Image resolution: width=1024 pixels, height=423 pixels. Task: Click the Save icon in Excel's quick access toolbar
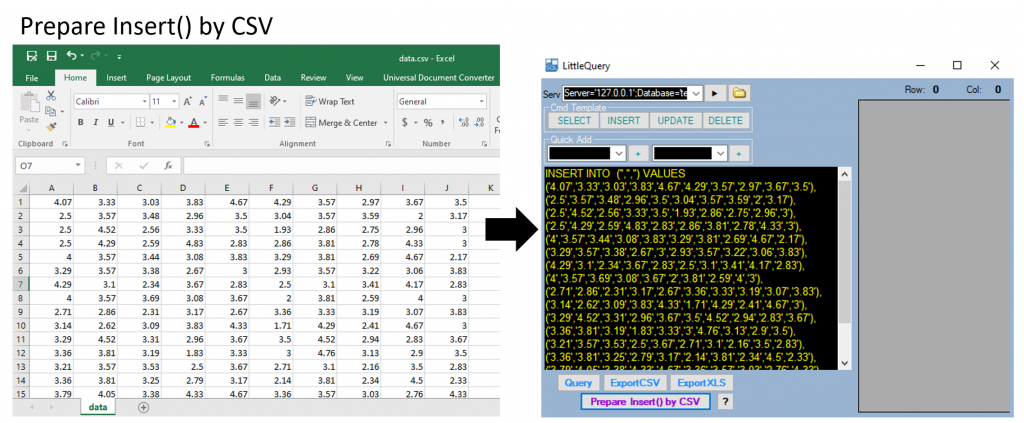pyautogui.click(x=52, y=57)
